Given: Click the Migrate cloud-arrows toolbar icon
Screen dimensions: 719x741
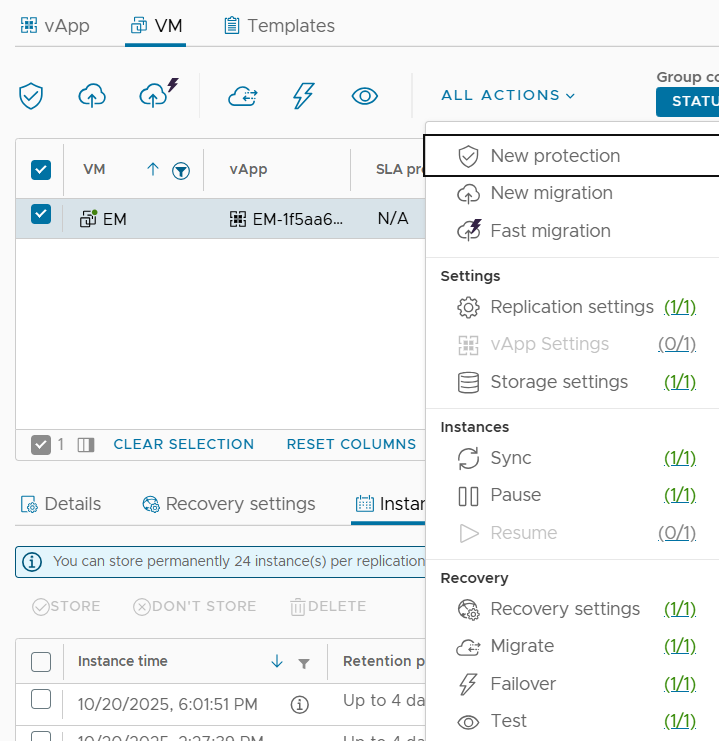Looking at the screenshot, I should pos(243,96).
